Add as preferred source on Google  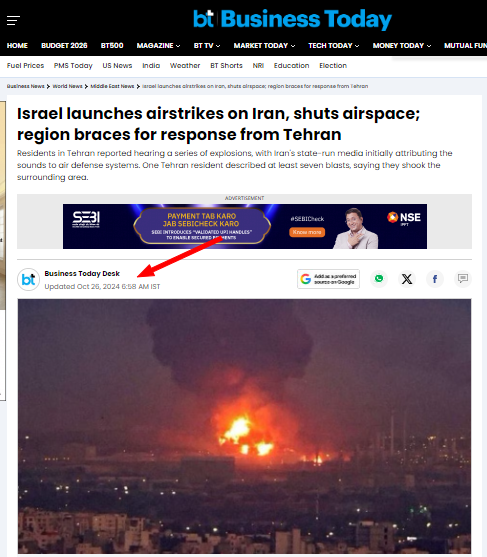(328, 279)
